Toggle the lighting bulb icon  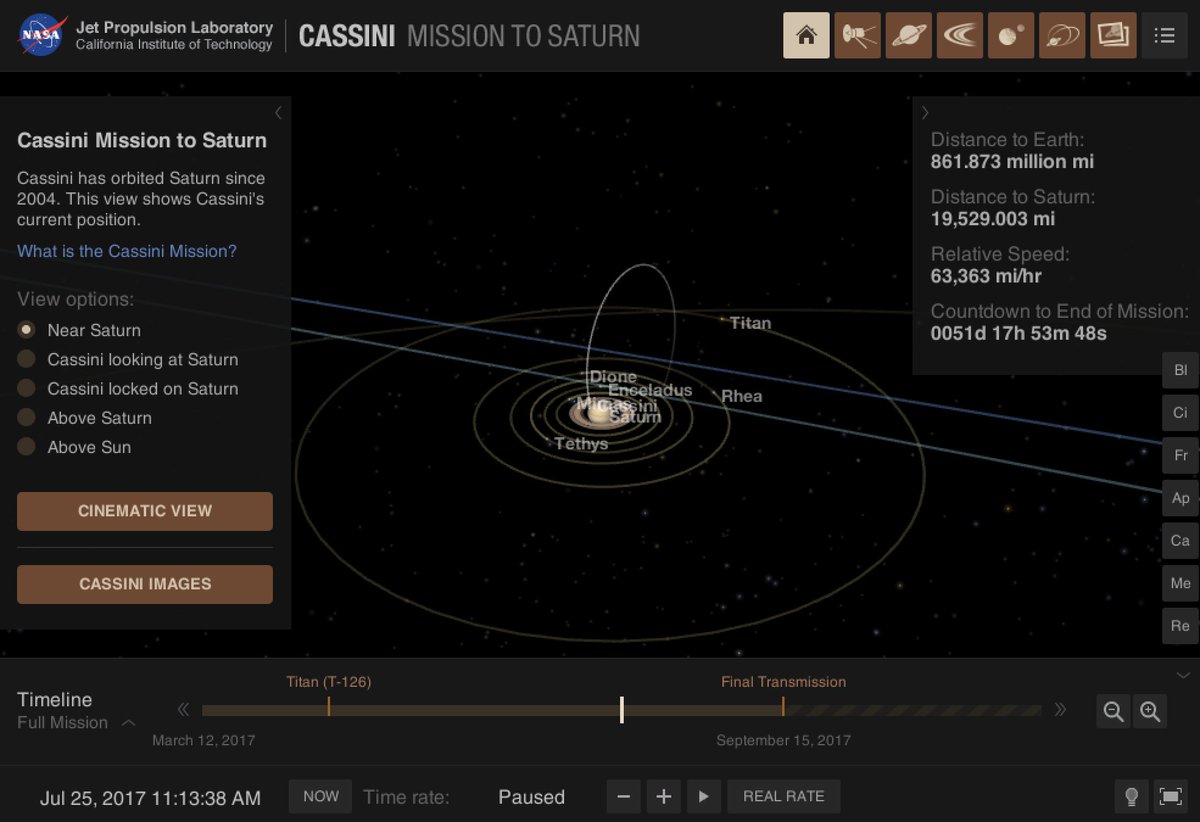point(1131,796)
